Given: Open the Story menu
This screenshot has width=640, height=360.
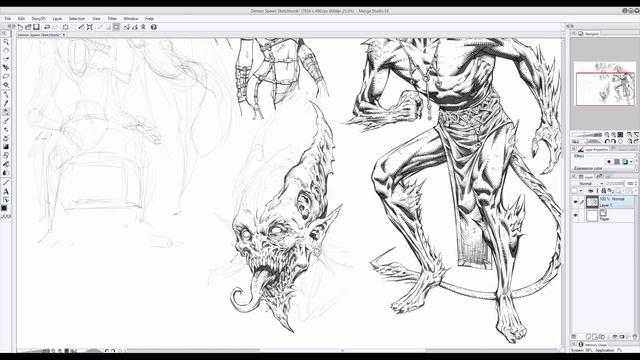Looking at the screenshot, I should [x=39, y=19].
